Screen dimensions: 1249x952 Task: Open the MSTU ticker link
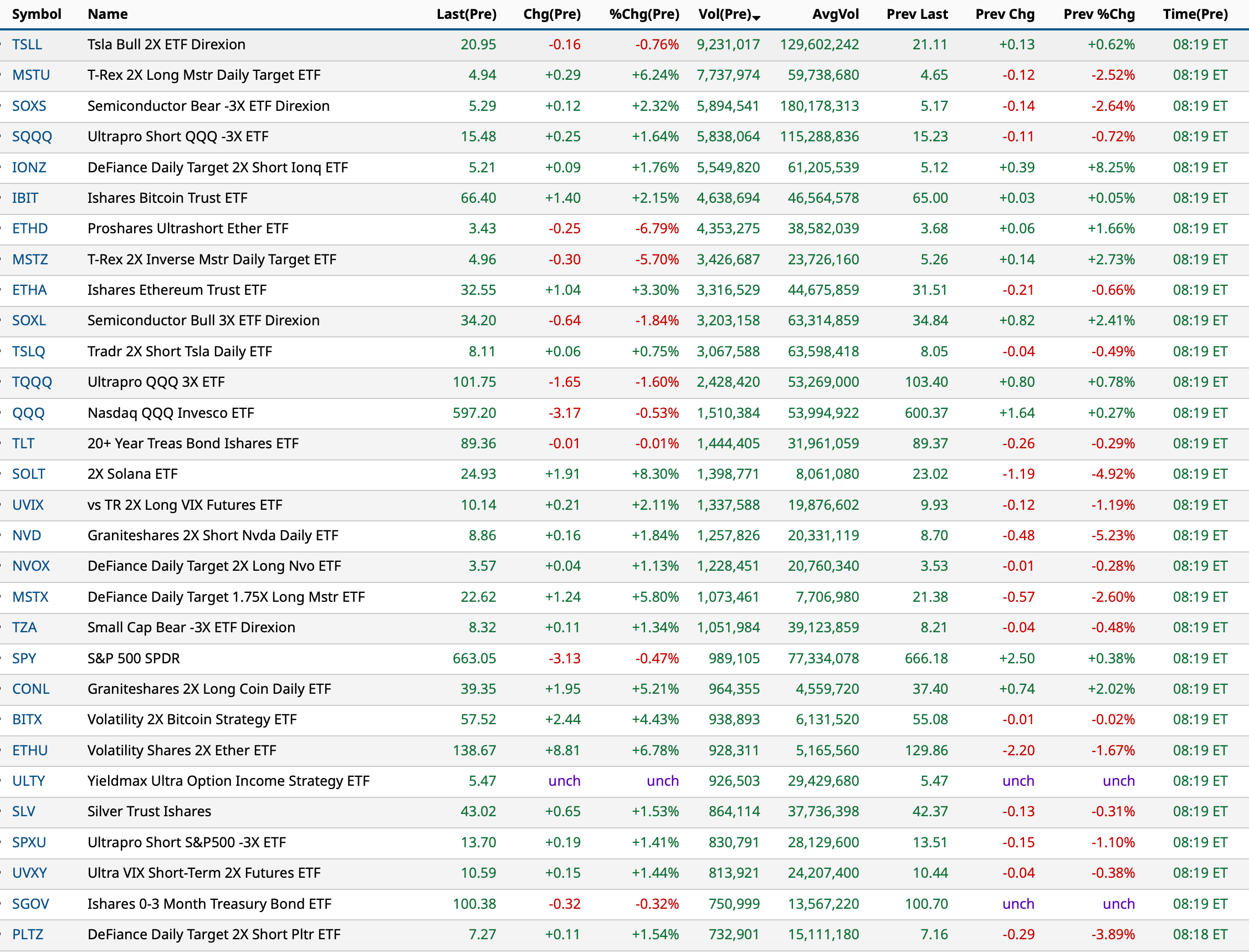31,75
